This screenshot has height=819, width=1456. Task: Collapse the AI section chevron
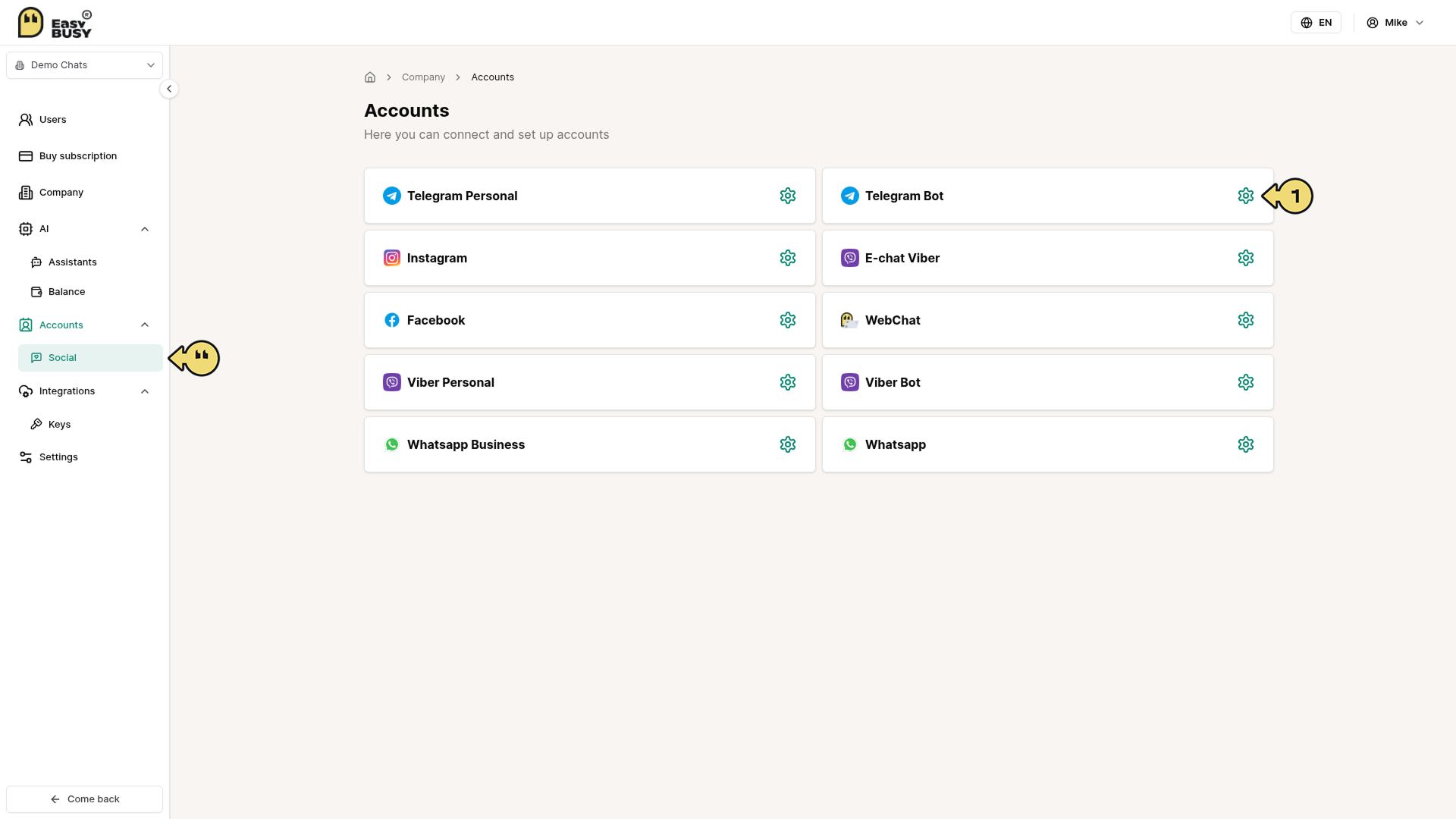145,229
